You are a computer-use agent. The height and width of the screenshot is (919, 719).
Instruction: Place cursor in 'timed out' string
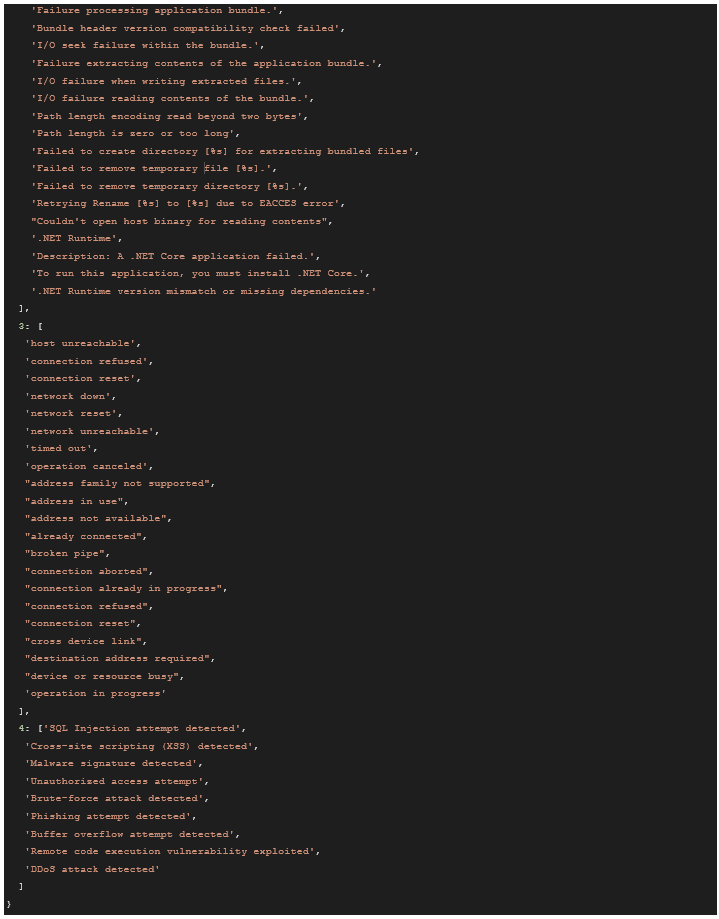[x=61, y=449]
